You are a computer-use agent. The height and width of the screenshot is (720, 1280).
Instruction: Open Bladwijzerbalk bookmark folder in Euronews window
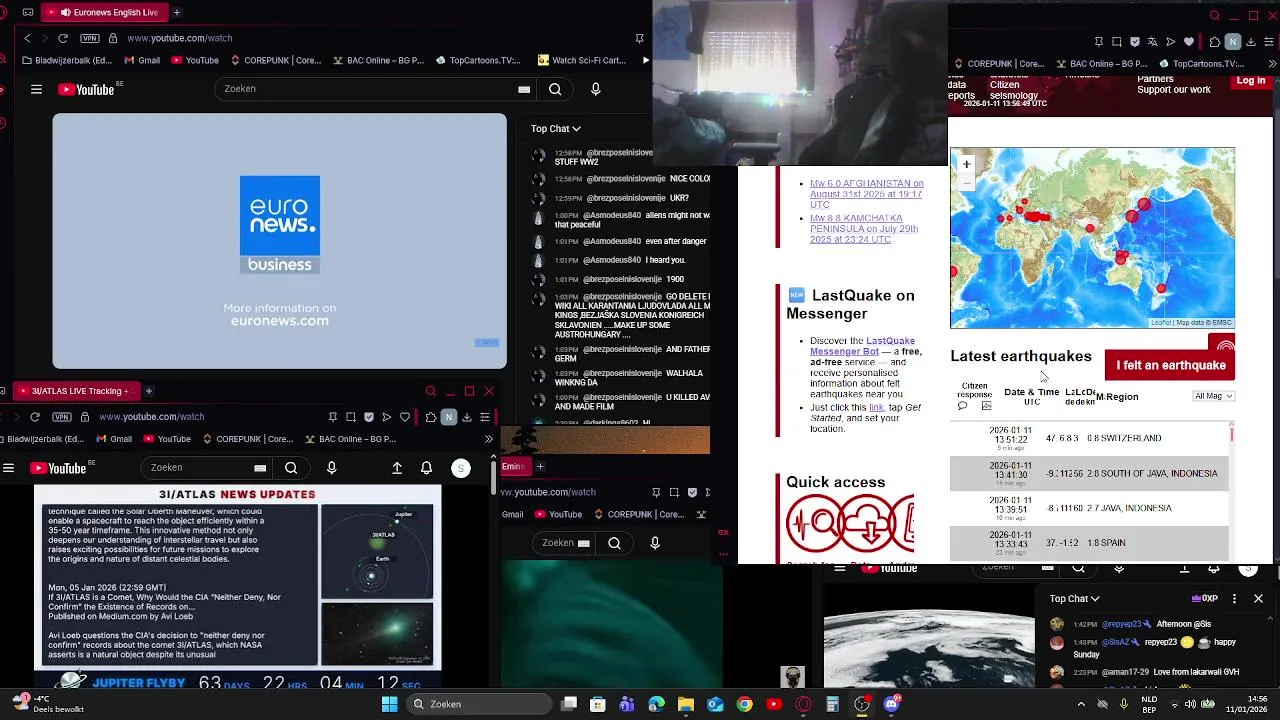point(67,60)
